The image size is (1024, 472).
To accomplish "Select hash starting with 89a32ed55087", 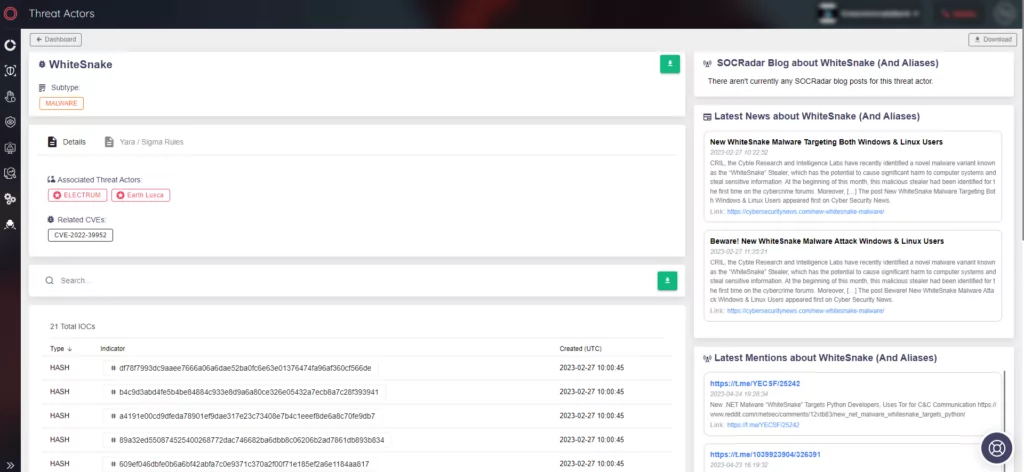I will click(x=251, y=440).
